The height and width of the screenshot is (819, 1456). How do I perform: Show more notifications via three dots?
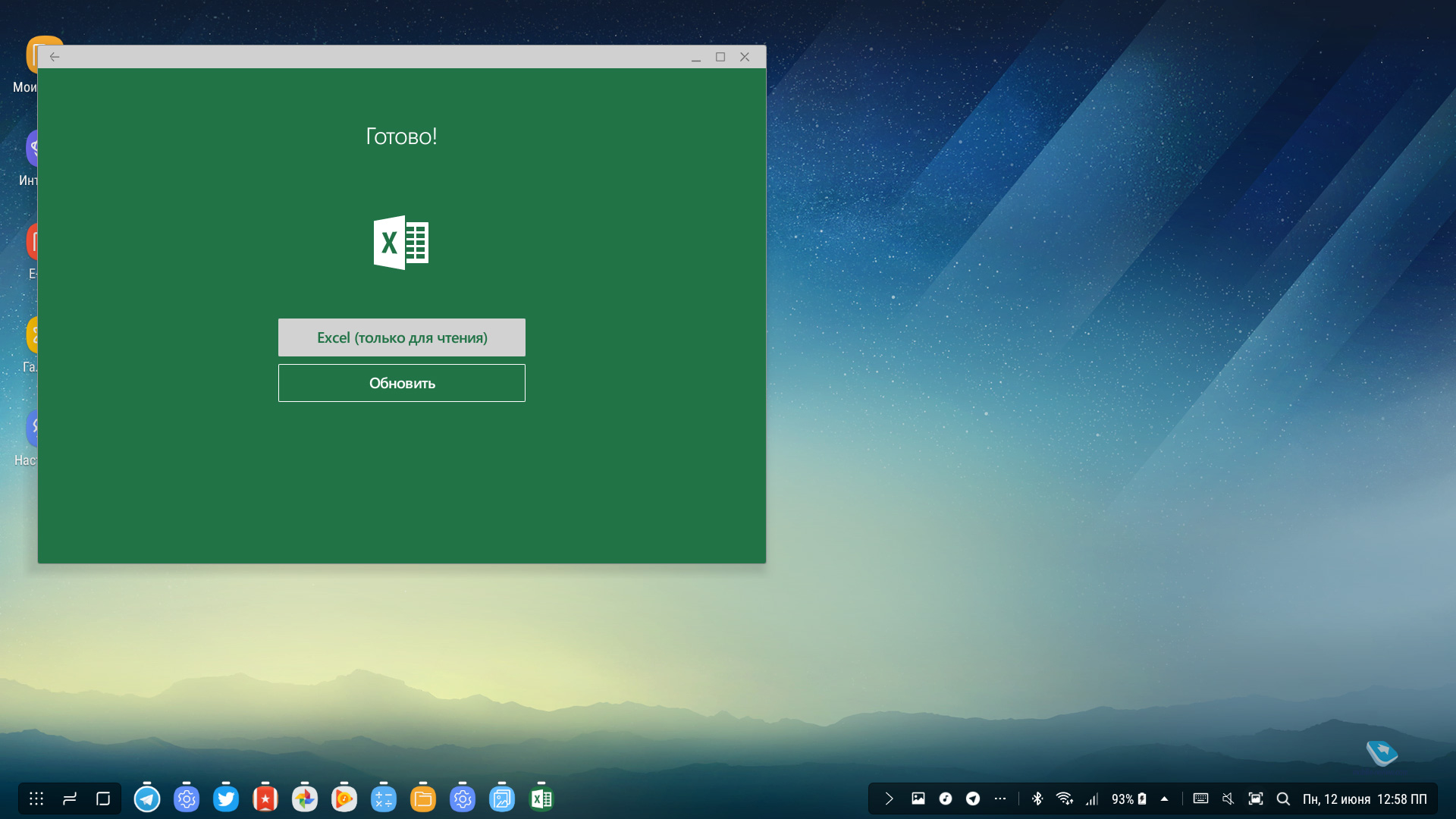(1000, 799)
